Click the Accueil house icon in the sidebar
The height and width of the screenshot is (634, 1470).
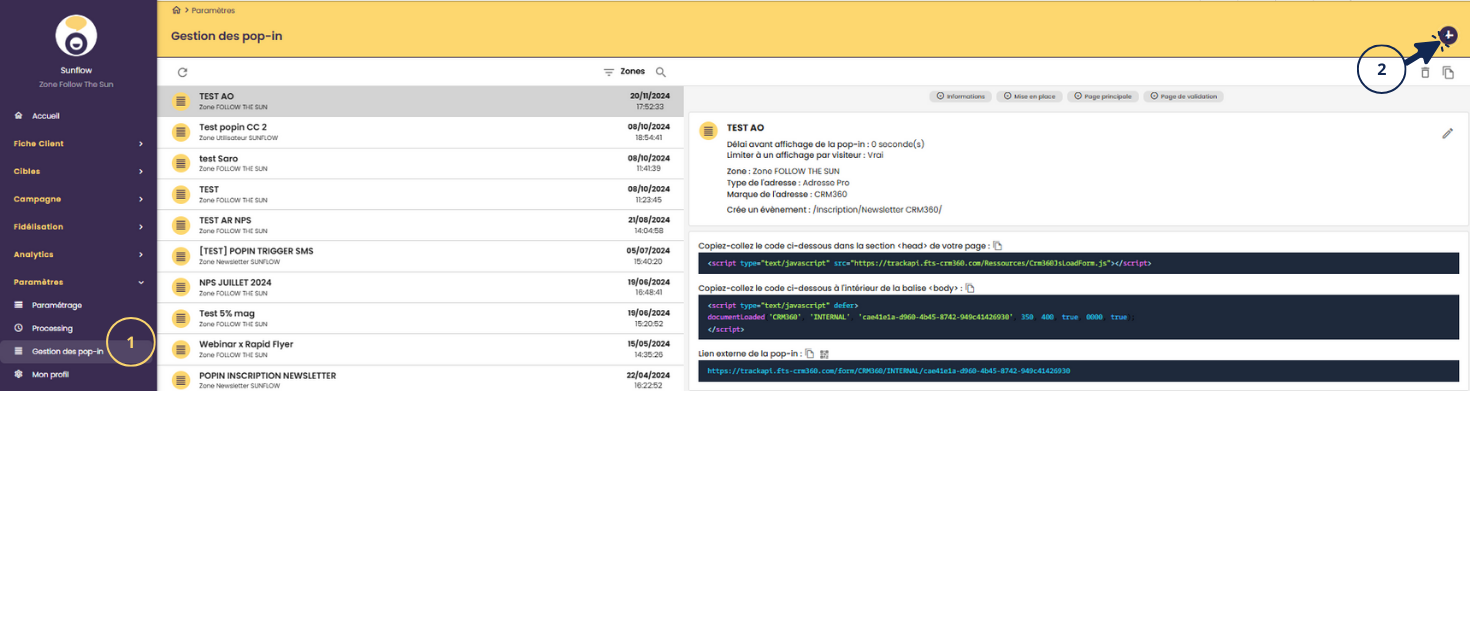pyautogui.click(x=18, y=116)
